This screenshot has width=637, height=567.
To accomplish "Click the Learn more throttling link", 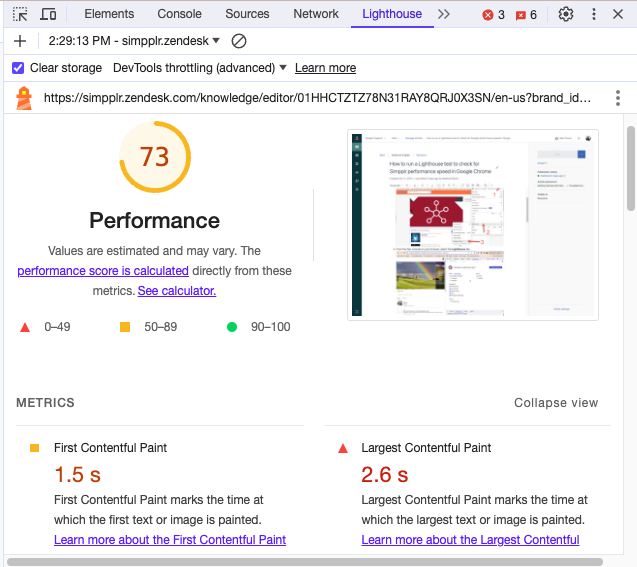I will coord(325,68).
